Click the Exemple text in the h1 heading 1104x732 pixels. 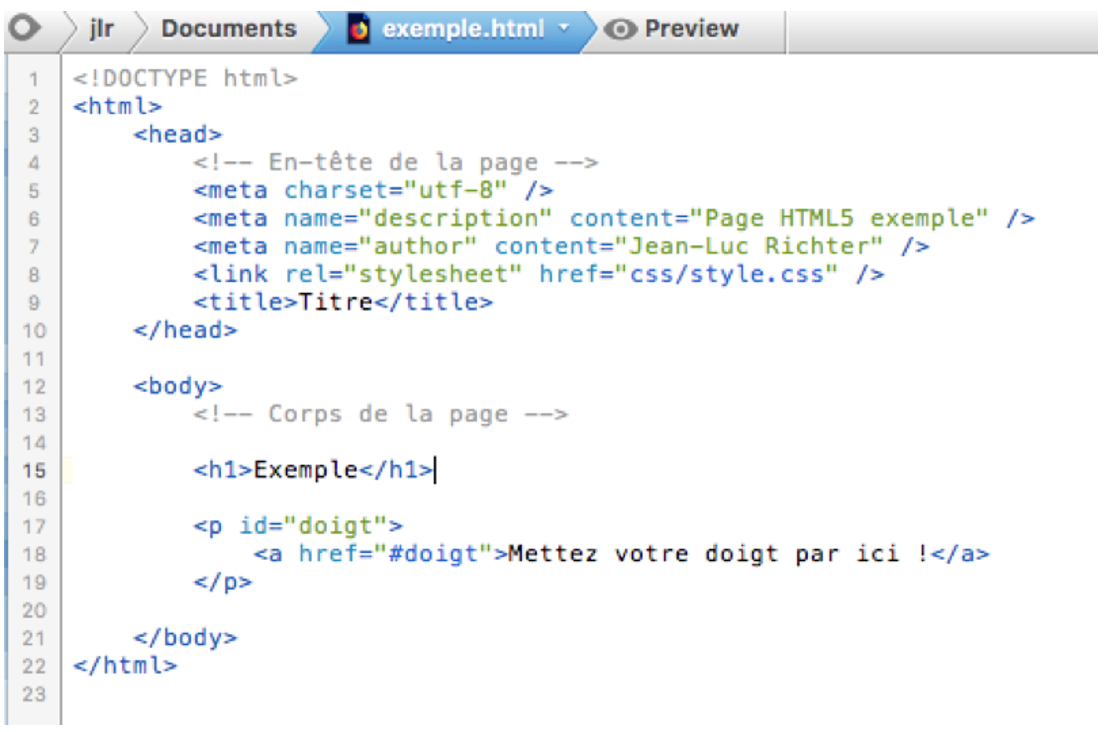(x=306, y=470)
